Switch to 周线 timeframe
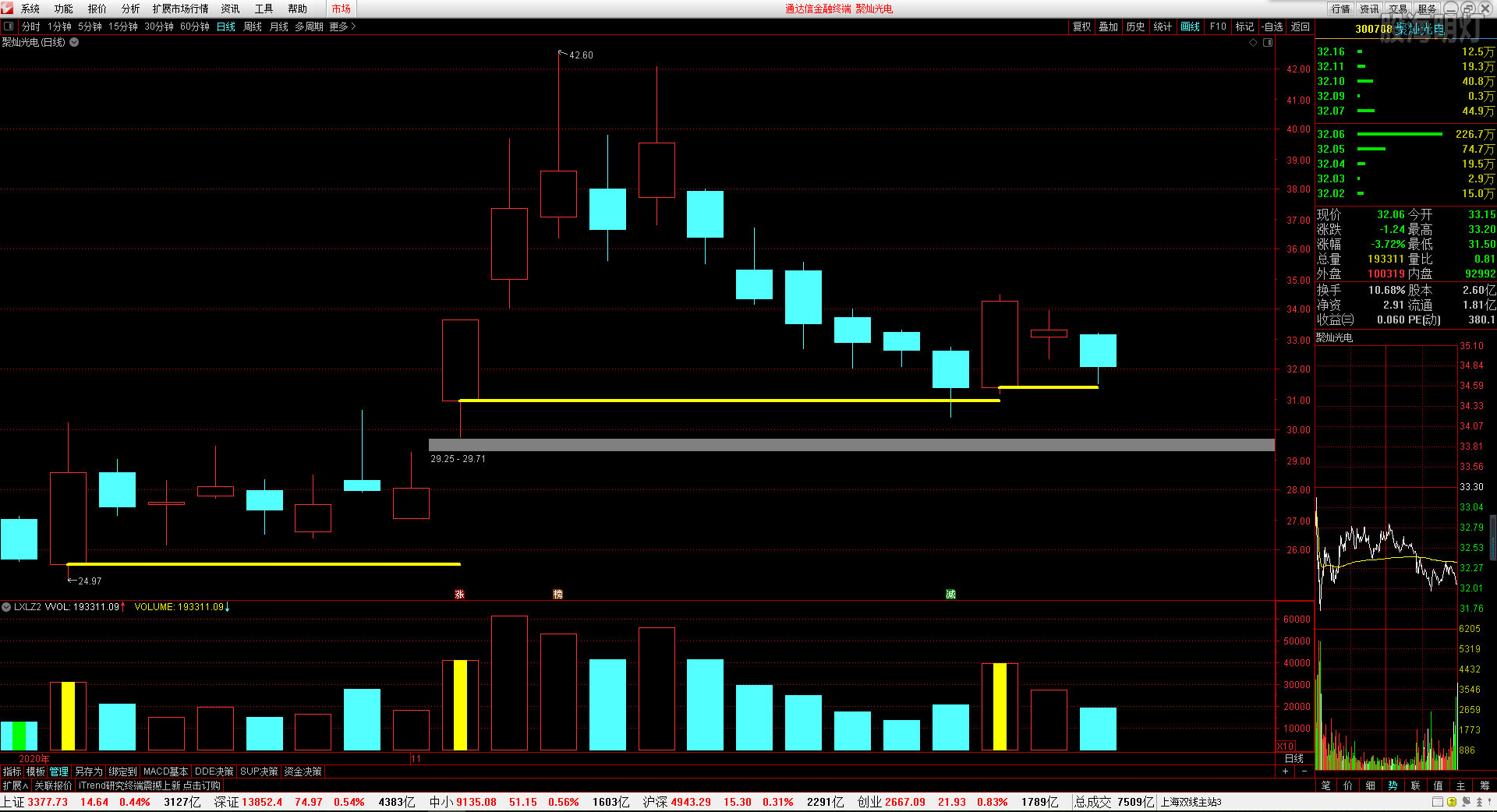The image size is (1497, 812). click(253, 26)
